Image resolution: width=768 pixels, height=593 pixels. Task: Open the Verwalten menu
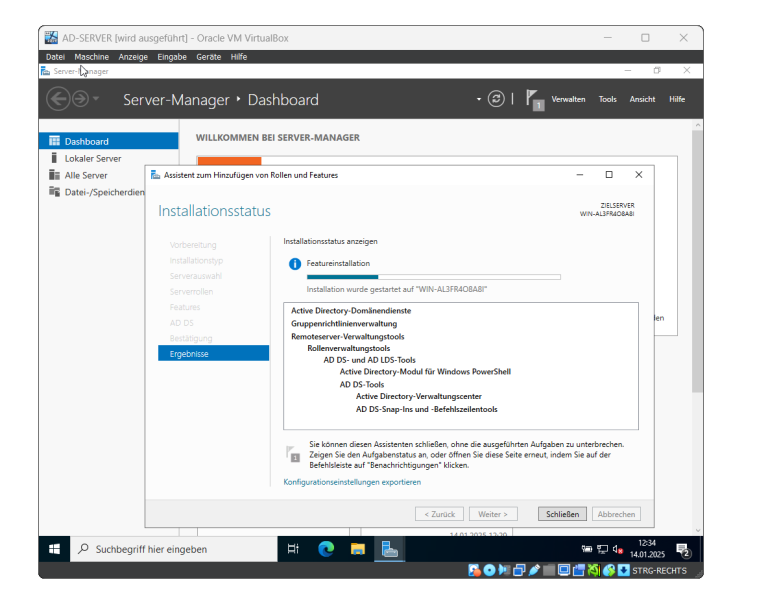coord(568,99)
